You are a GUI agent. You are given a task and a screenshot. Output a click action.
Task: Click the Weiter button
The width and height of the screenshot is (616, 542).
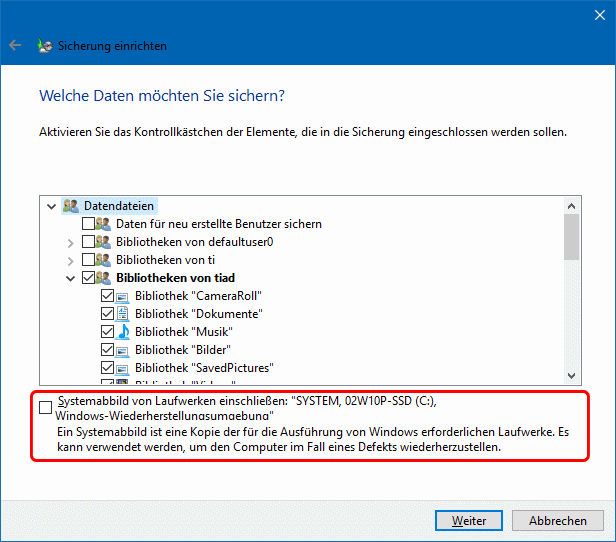pos(469,521)
